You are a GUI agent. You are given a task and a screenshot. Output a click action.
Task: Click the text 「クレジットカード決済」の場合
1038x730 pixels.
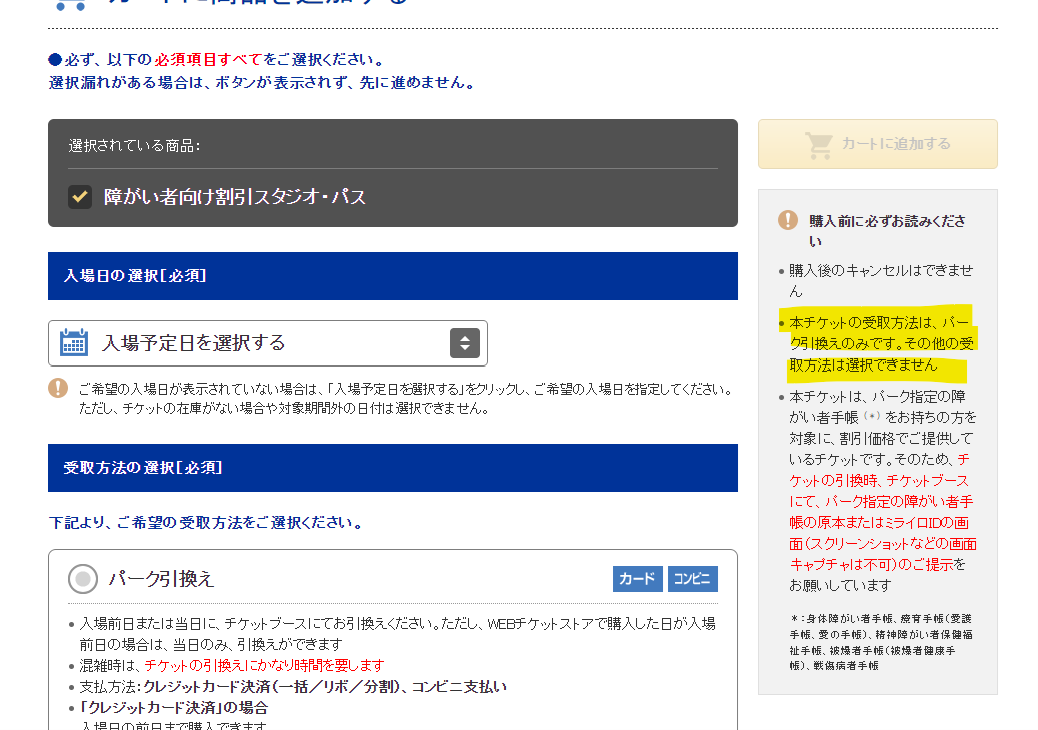click(173, 707)
